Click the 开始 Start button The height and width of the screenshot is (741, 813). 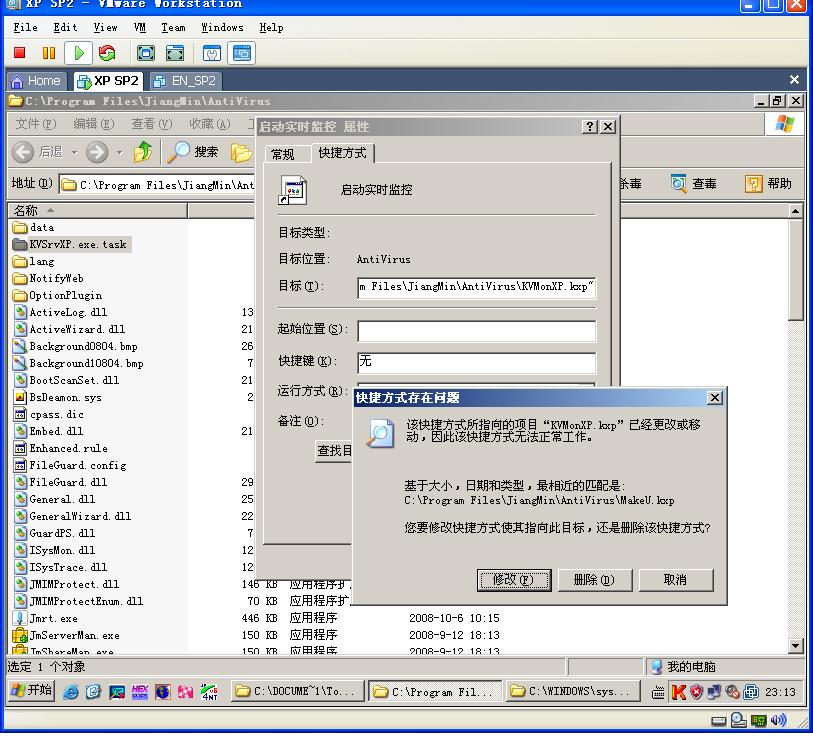tap(32, 691)
